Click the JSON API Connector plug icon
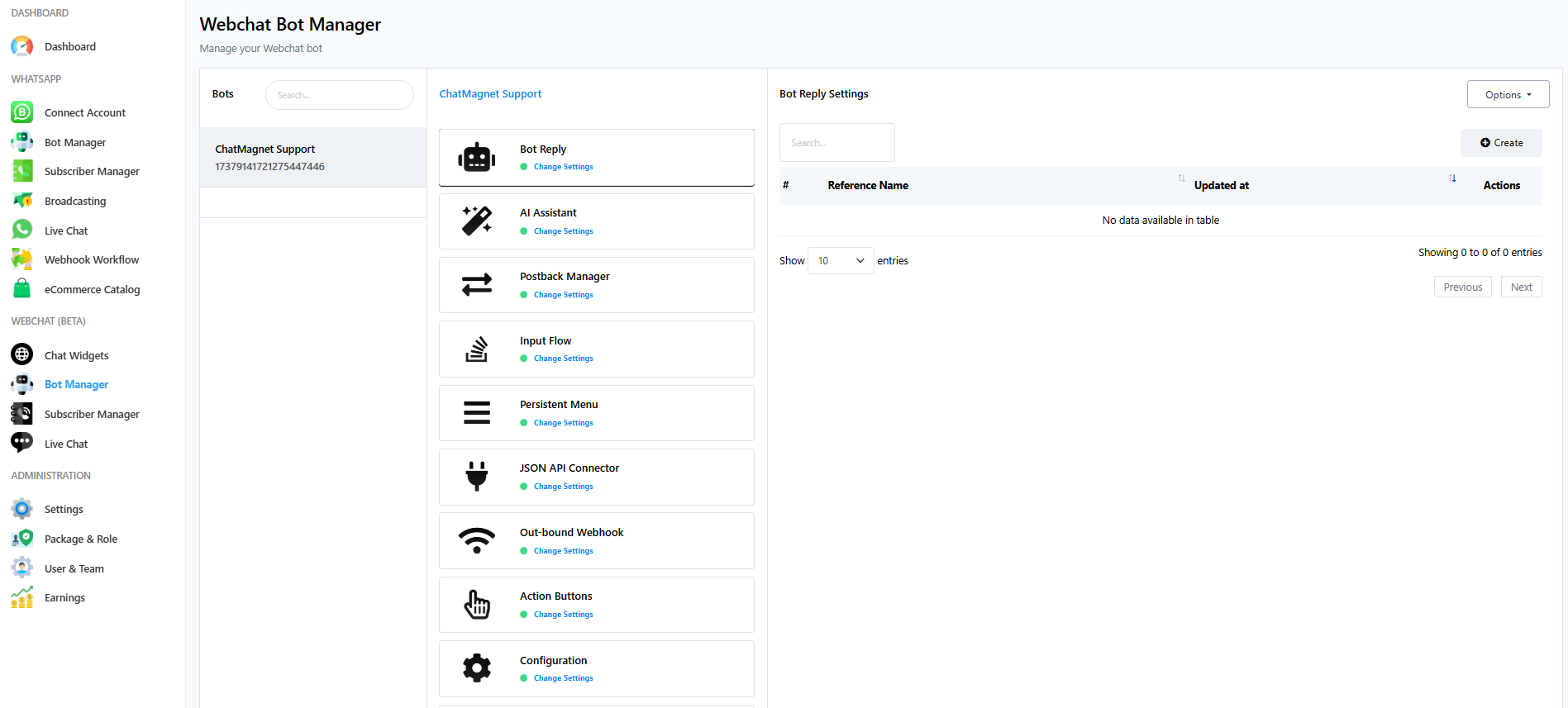The width and height of the screenshot is (1568, 708). click(477, 477)
